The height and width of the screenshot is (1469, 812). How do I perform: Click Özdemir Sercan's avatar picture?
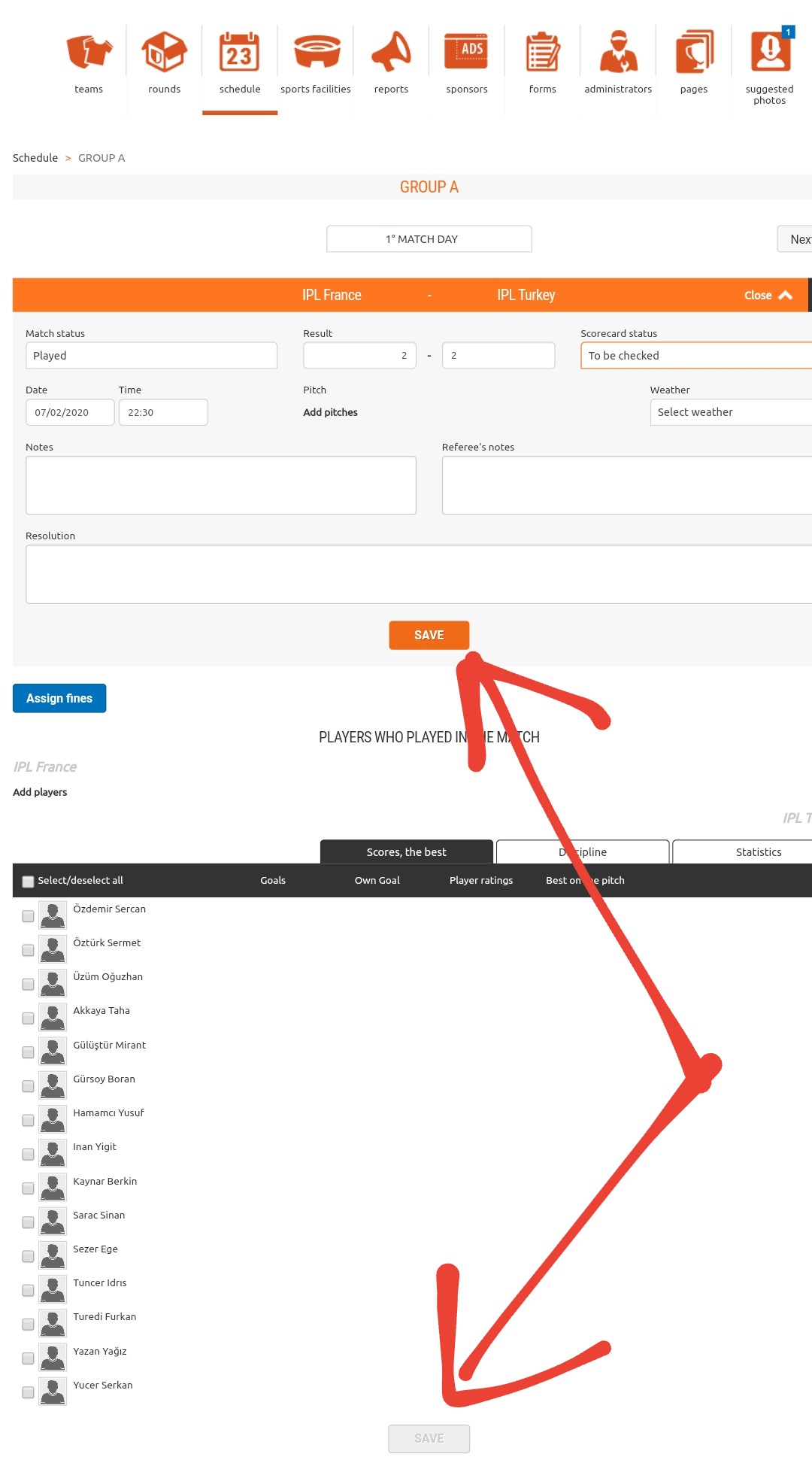click(53, 916)
